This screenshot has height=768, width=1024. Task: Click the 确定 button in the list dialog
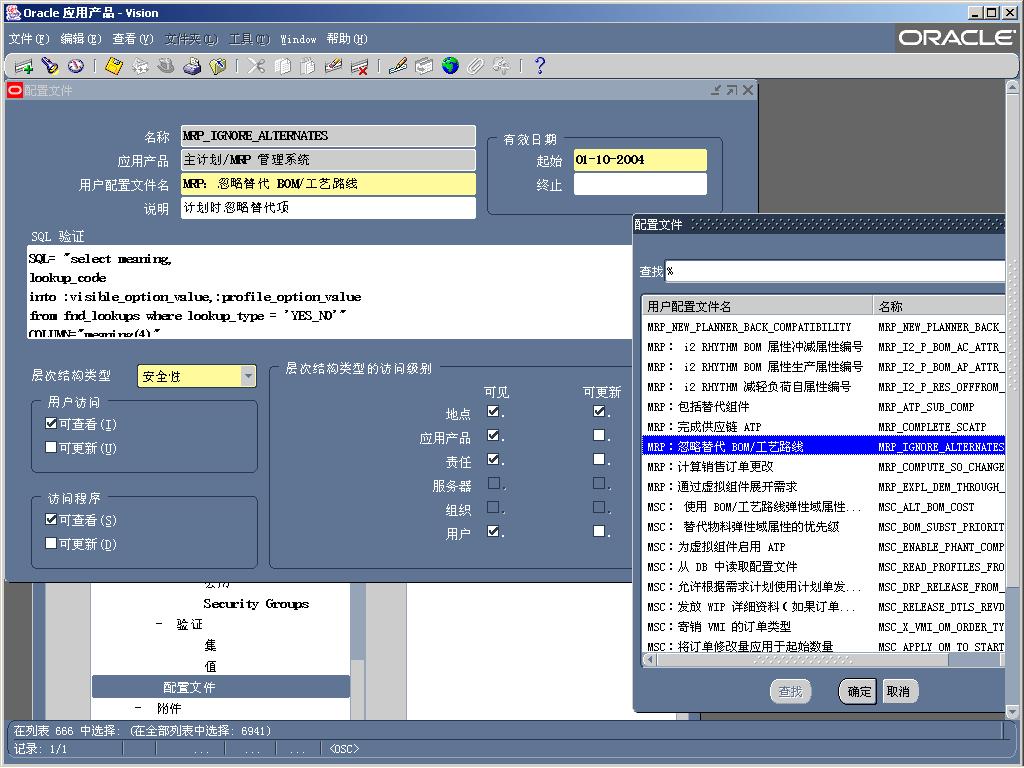click(859, 692)
